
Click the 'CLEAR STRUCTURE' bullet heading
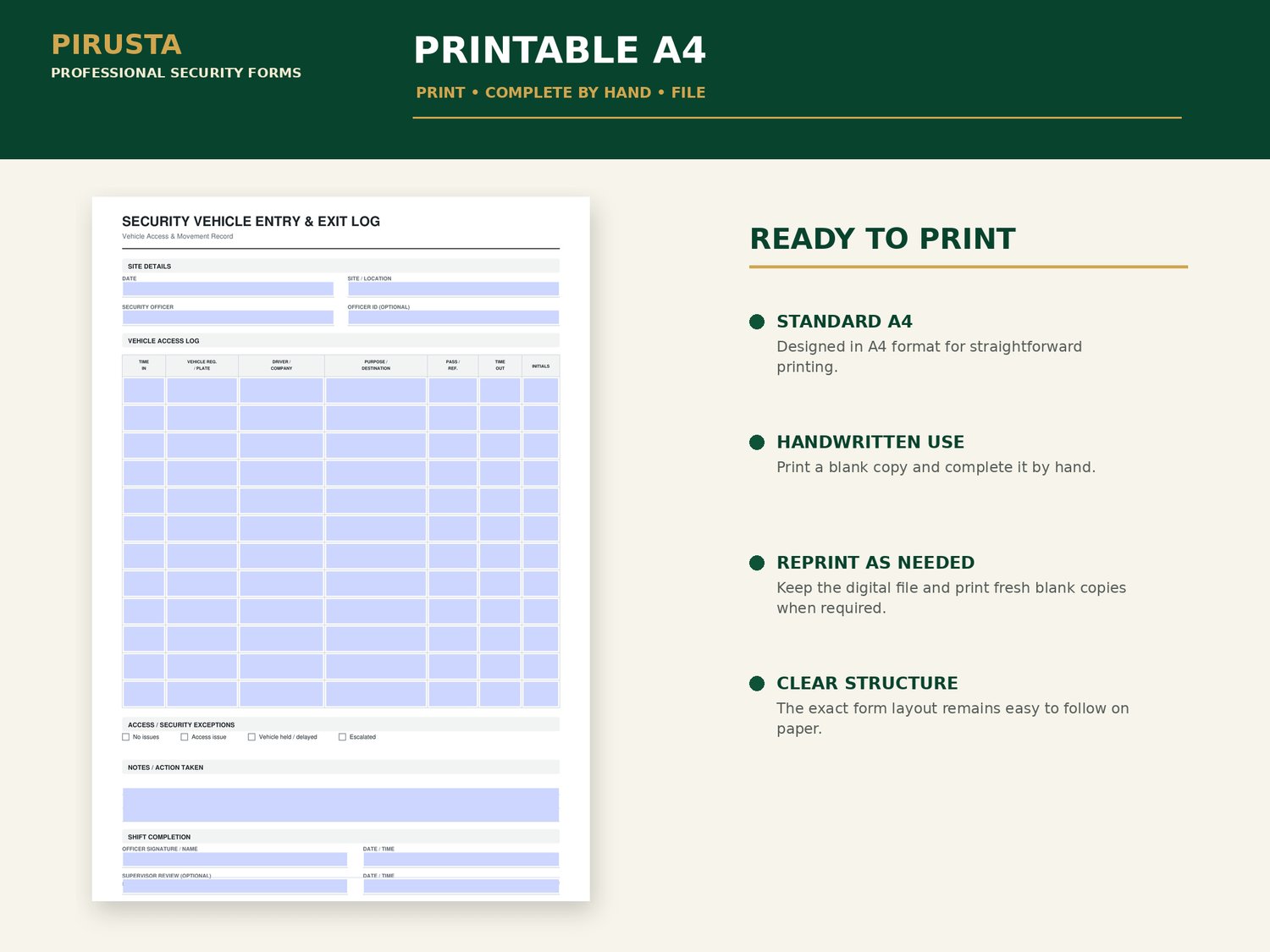[x=867, y=683]
